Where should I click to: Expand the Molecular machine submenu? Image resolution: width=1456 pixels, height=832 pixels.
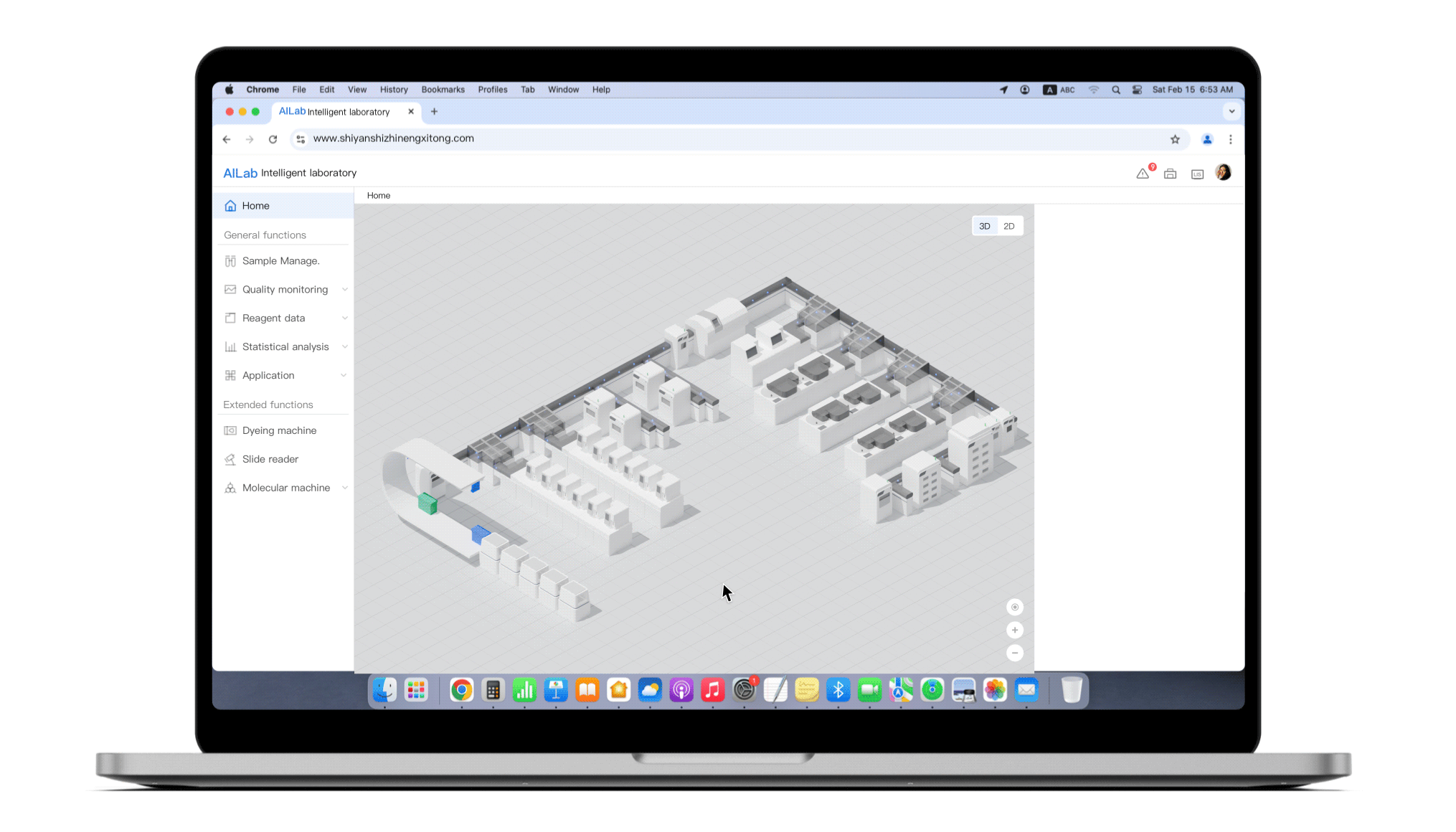(285, 488)
